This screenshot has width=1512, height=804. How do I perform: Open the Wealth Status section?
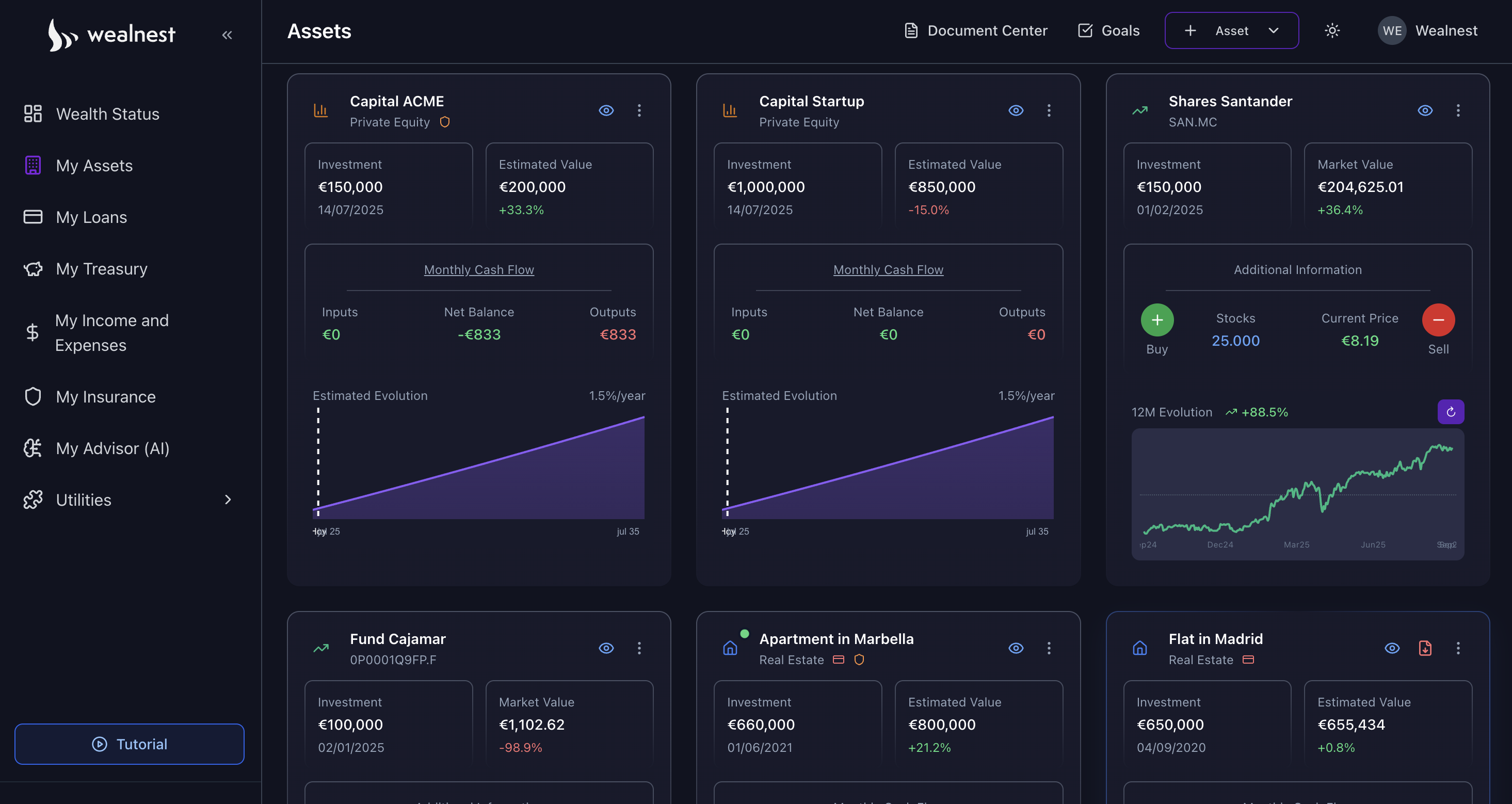click(107, 114)
